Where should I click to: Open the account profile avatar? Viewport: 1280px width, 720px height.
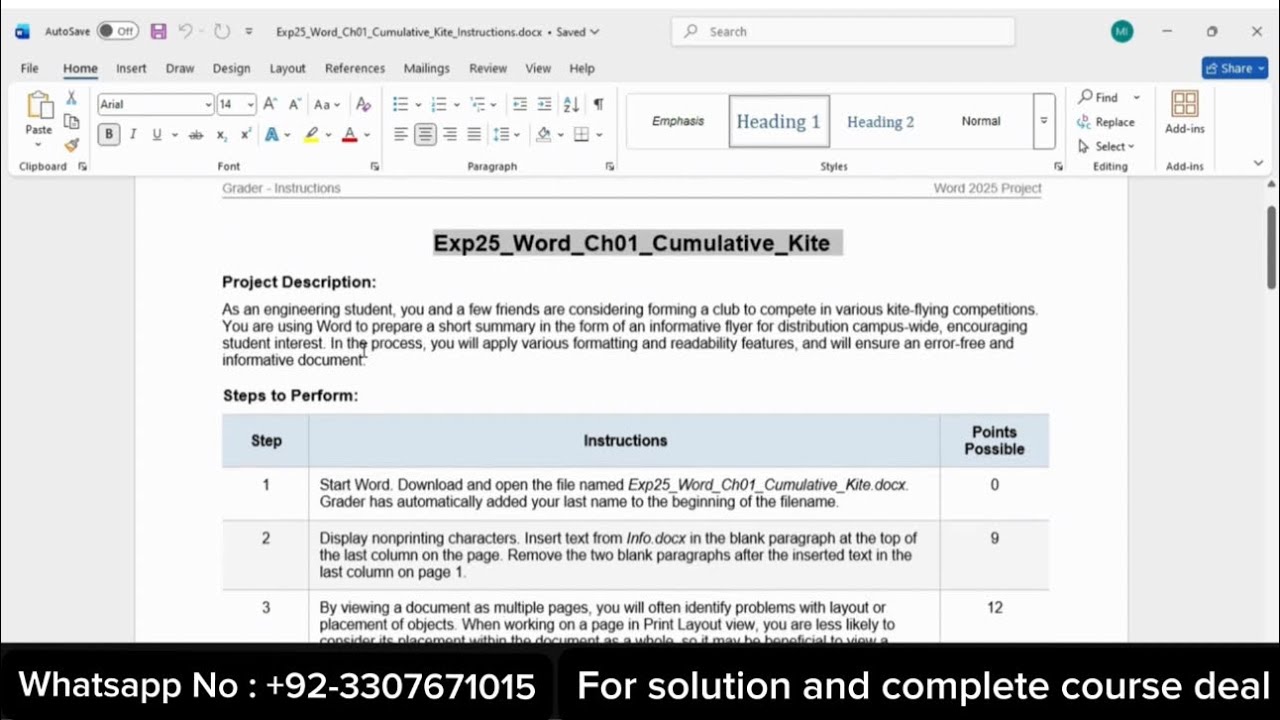click(x=1122, y=31)
